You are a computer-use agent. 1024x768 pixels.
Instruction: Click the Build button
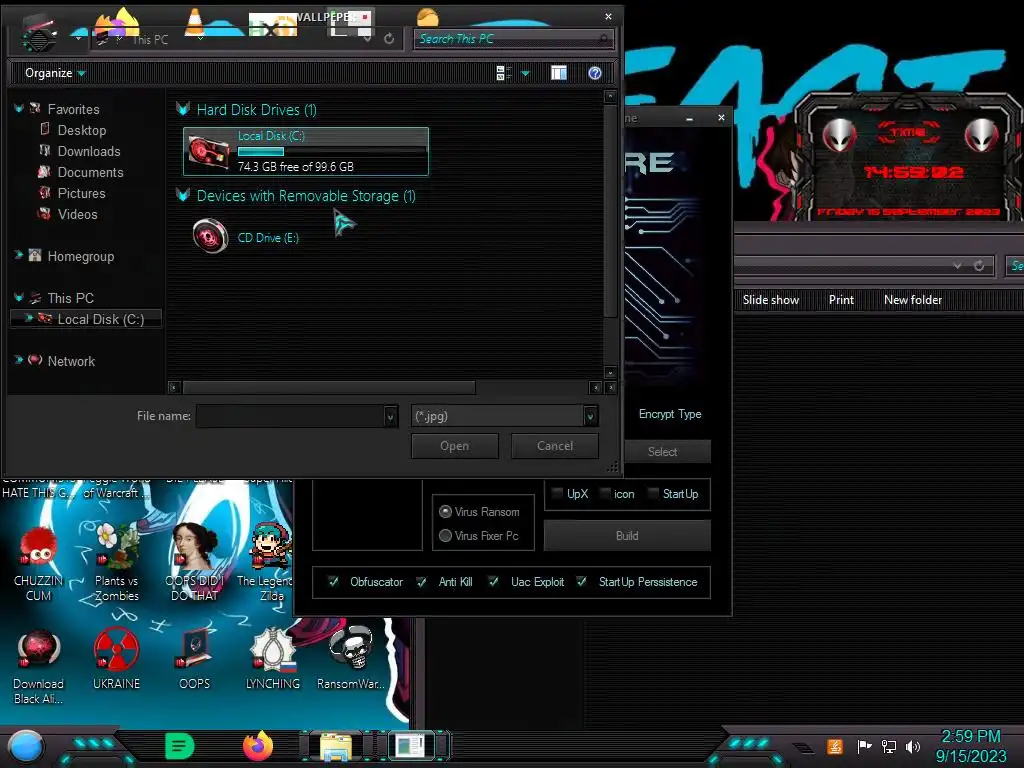(x=627, y=536)
